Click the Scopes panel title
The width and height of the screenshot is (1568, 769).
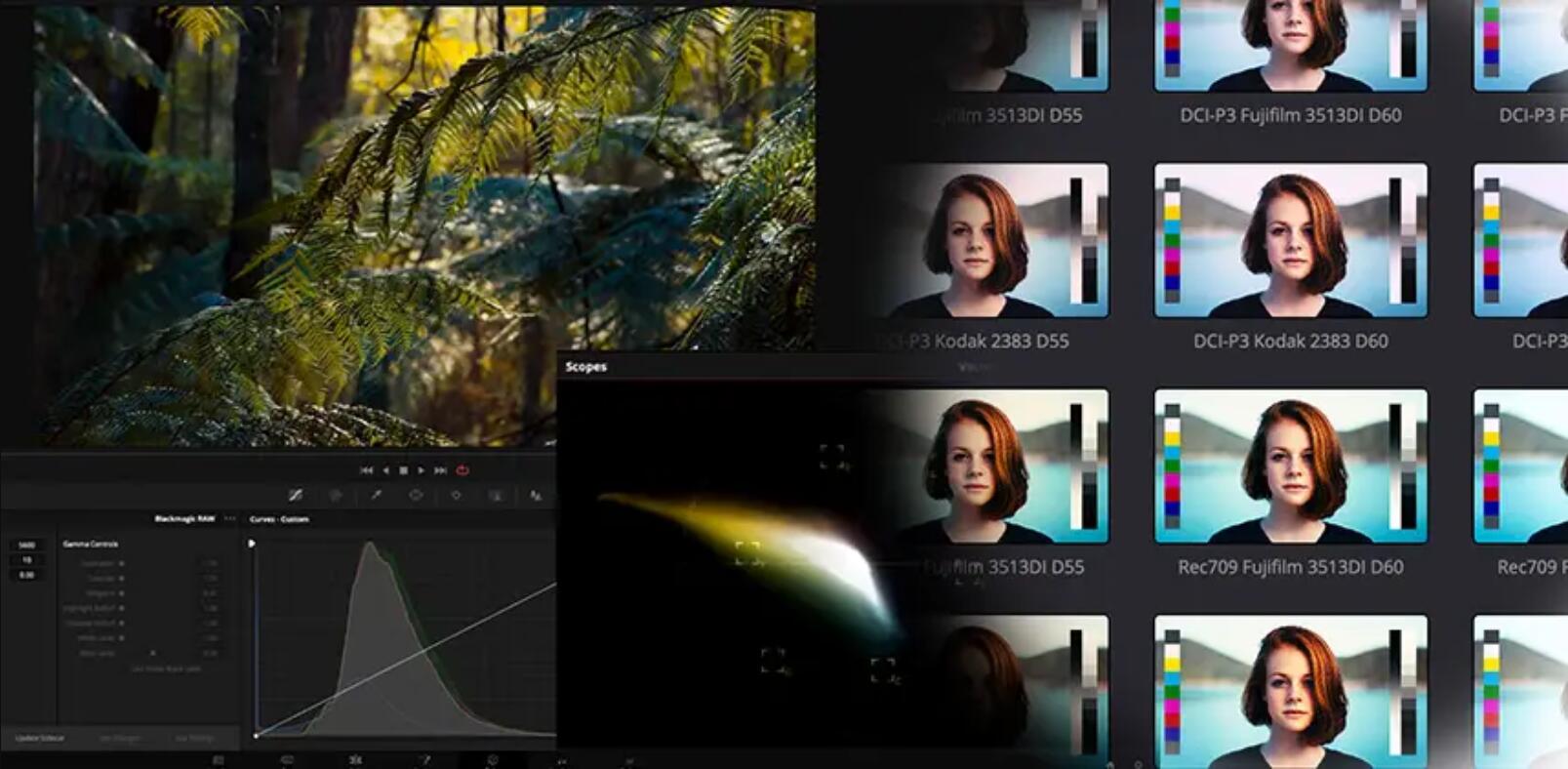(585, 367)
